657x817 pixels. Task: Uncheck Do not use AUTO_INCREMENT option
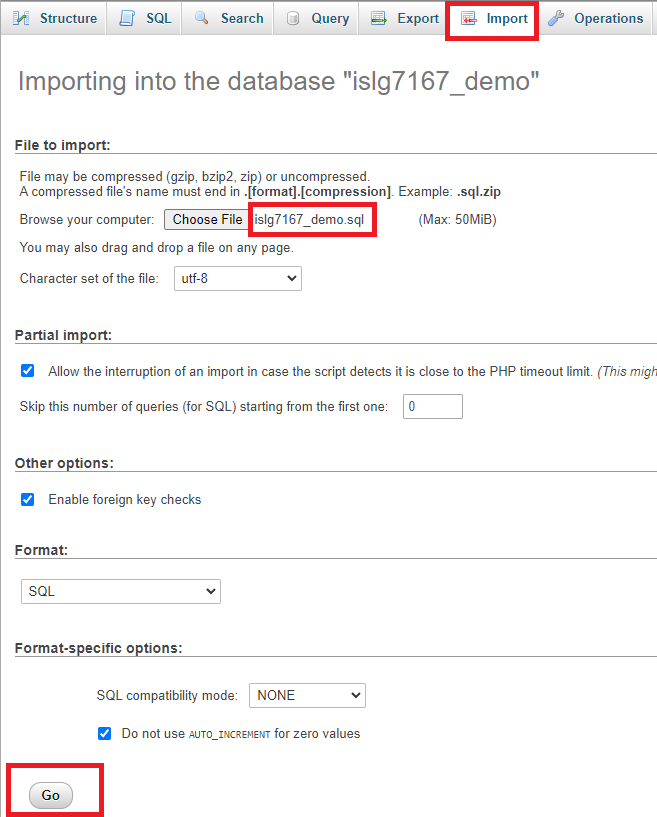pyautogui.click(x=104, y=733)
